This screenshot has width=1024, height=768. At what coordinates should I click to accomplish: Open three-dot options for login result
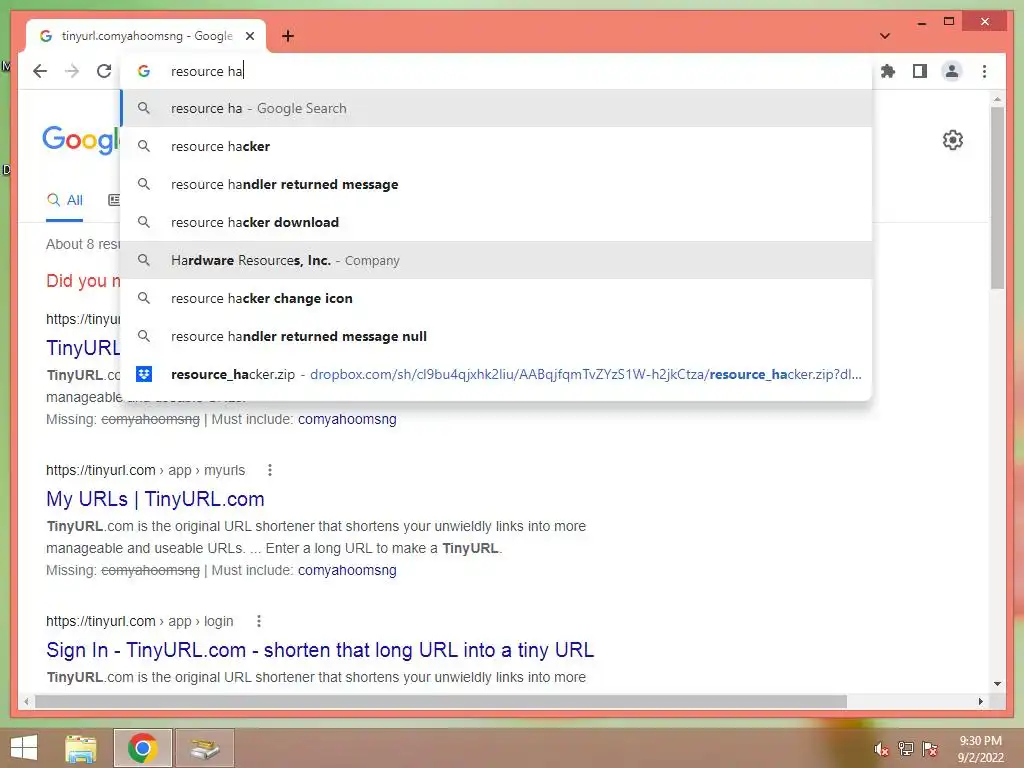[x=259, y=621]
